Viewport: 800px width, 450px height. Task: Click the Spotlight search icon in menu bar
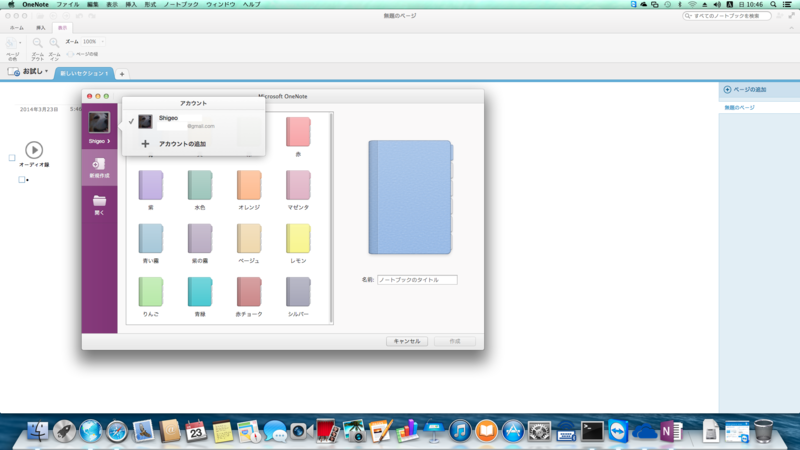click(x=773, y=4)
